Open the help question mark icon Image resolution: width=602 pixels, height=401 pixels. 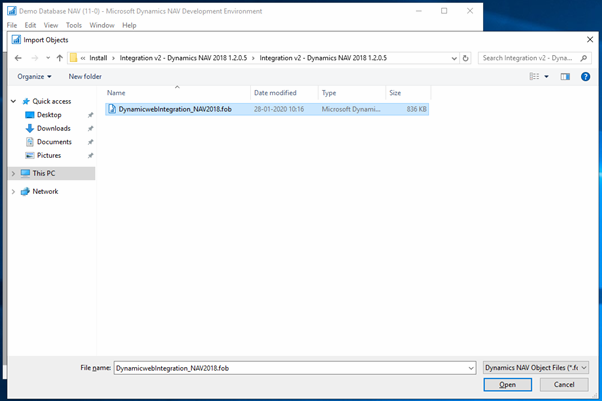584,76
